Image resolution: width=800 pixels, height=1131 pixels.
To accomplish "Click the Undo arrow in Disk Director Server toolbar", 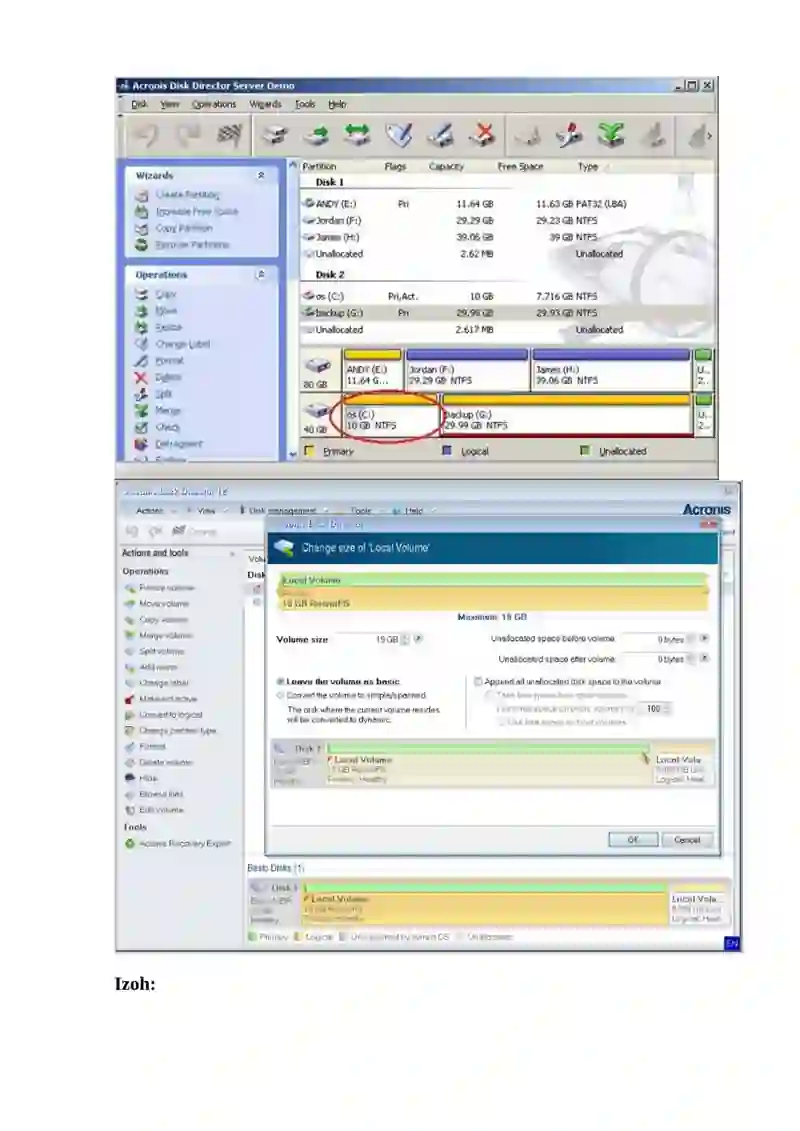I will tap(148, 136).
